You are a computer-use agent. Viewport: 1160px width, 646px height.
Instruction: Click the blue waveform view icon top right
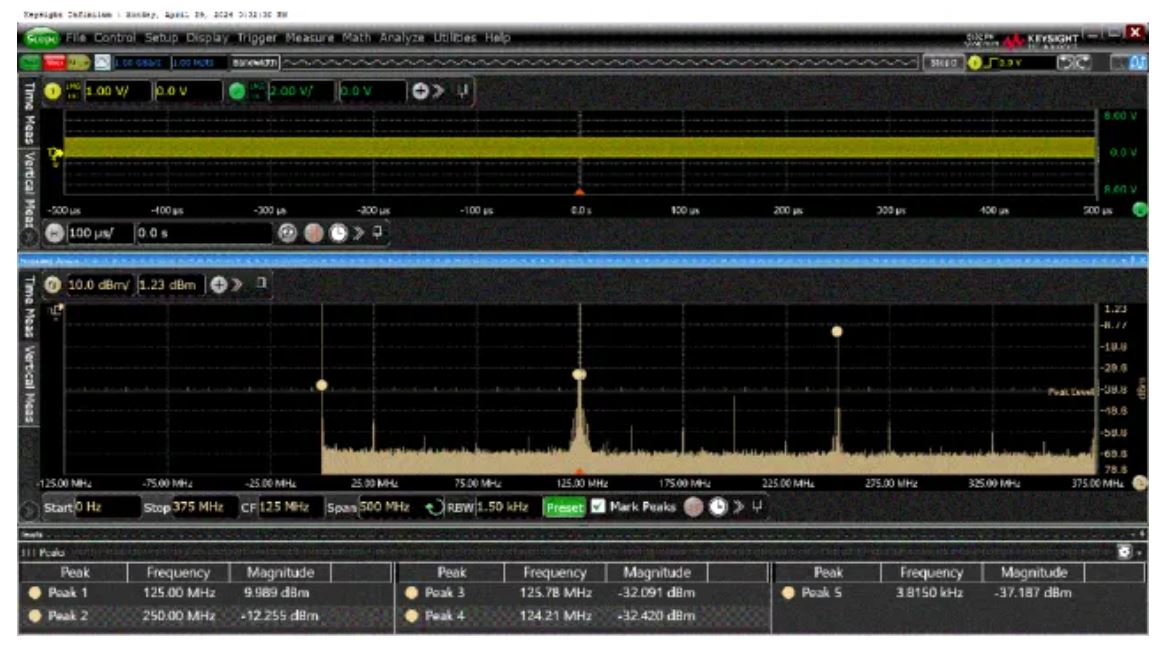[x=1137, y=63]
